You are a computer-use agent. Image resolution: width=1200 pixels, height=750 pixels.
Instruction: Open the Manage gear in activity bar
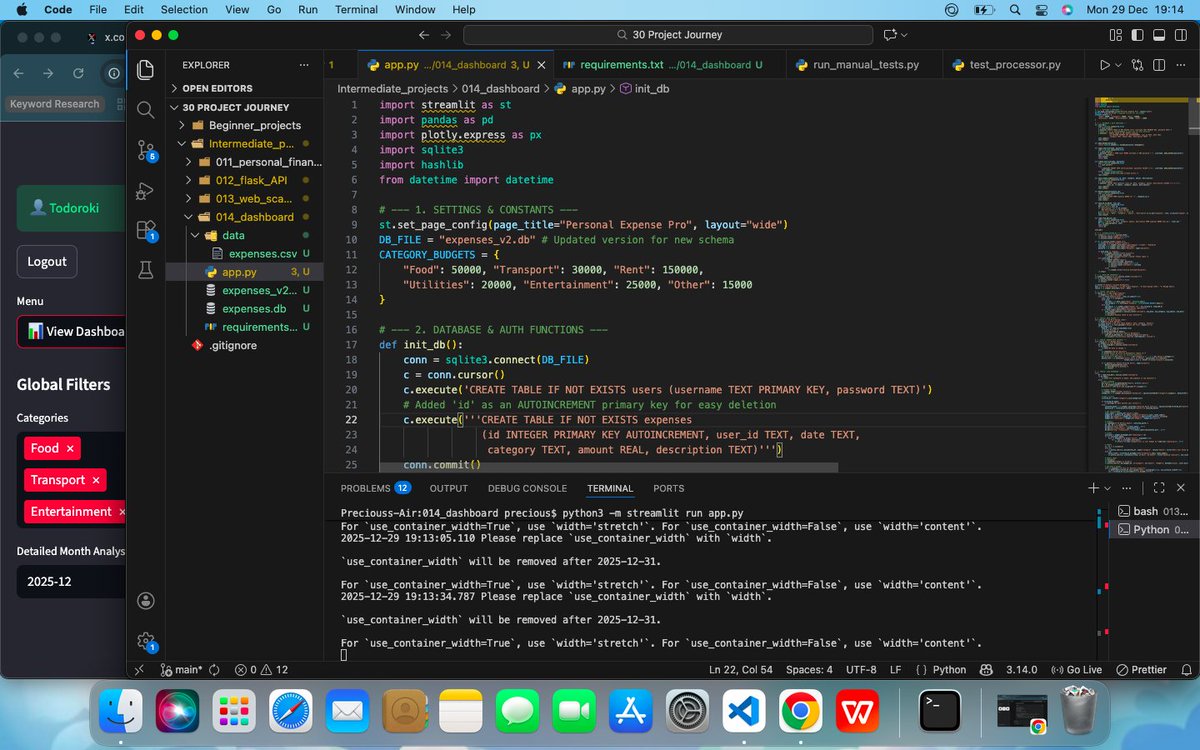click(x=146, y=642)
